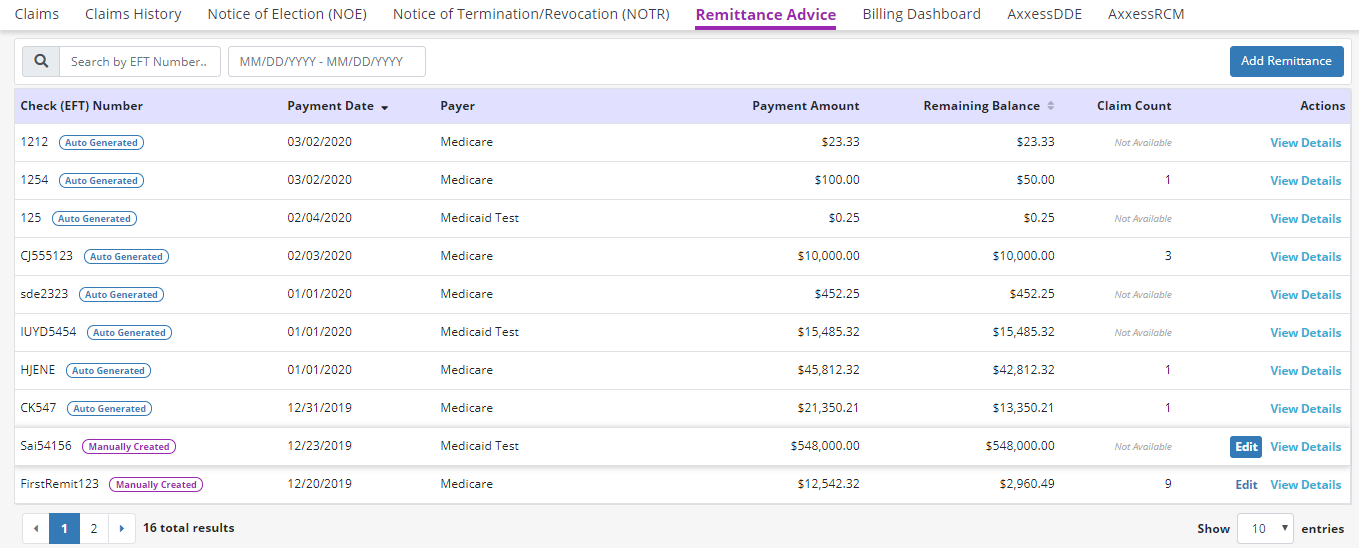Sort by Remaining Balance arrows
This screenshot has height=548, width=1359.
click(1051, 106)
